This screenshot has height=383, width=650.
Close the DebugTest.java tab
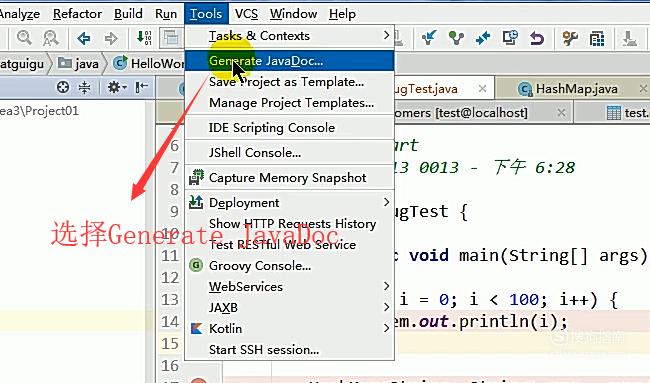(482, 88)
